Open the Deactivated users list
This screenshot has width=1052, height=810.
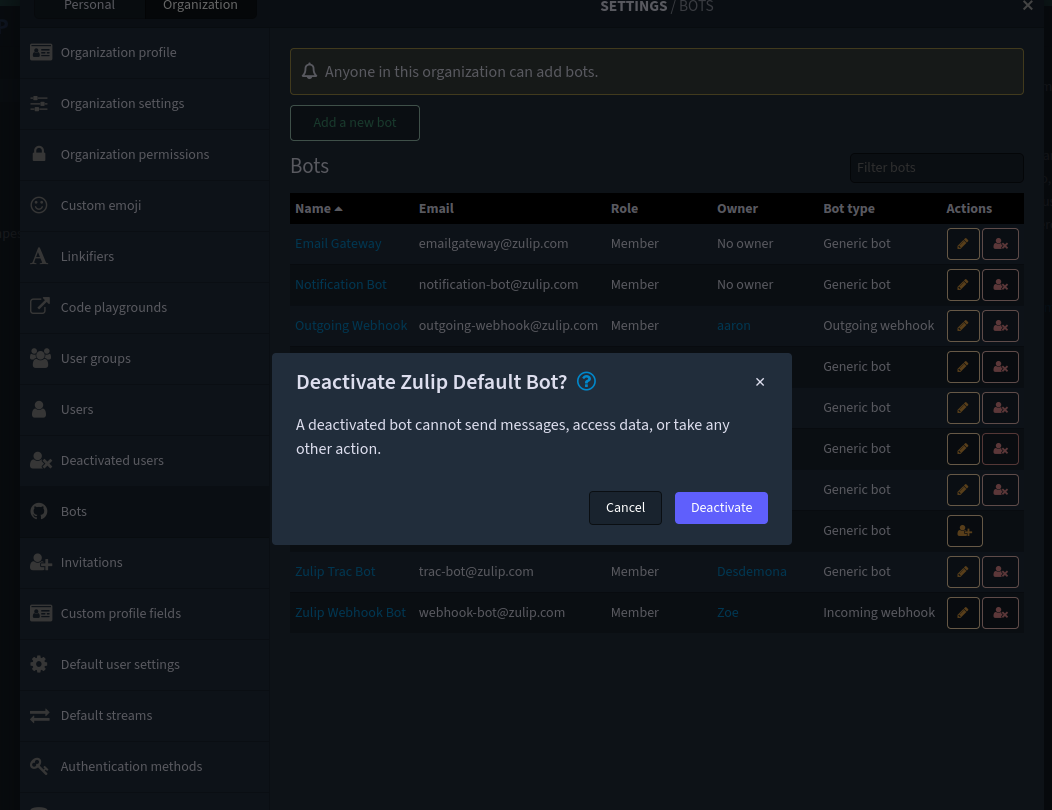click(x=112, y=460)
